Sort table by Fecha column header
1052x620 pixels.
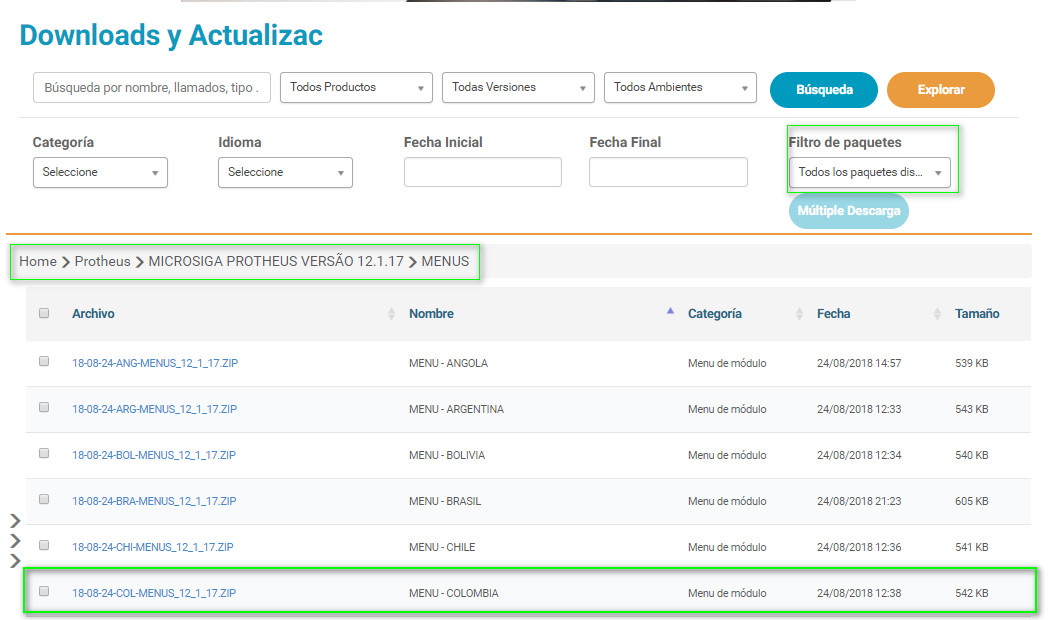(833, 313)
